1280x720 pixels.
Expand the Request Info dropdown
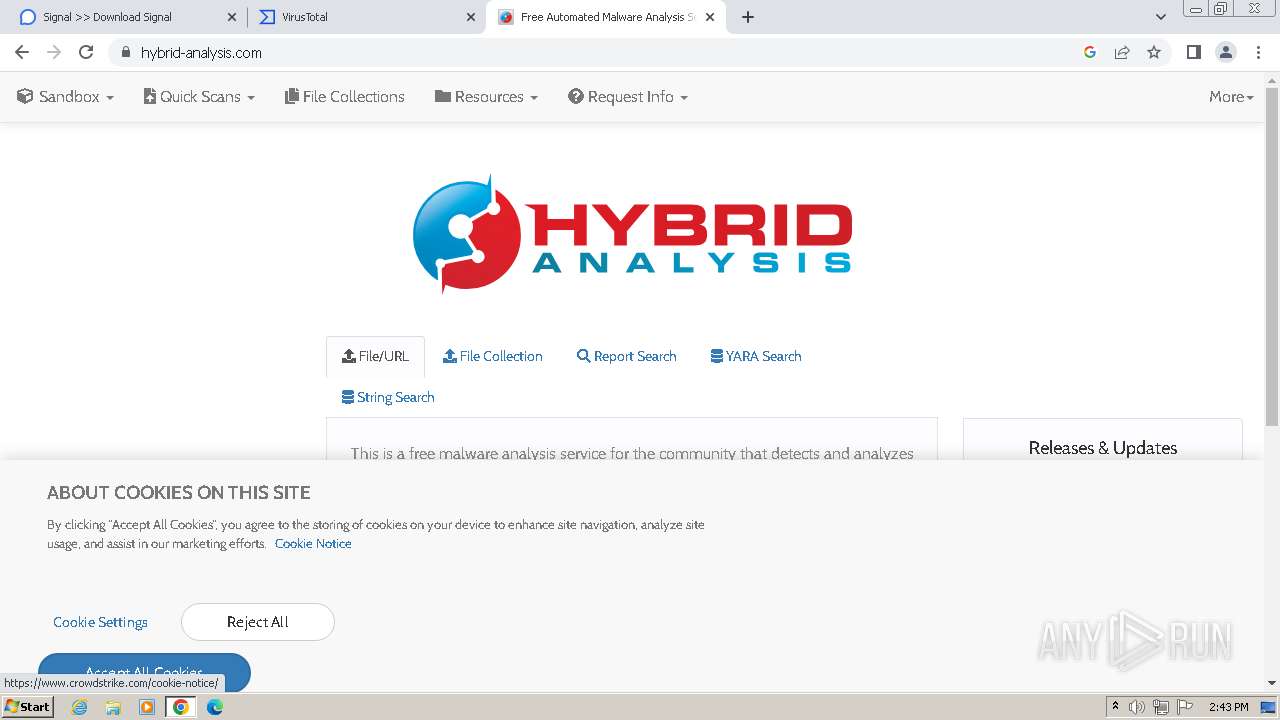pyautogui.click(x=628, y=97)
